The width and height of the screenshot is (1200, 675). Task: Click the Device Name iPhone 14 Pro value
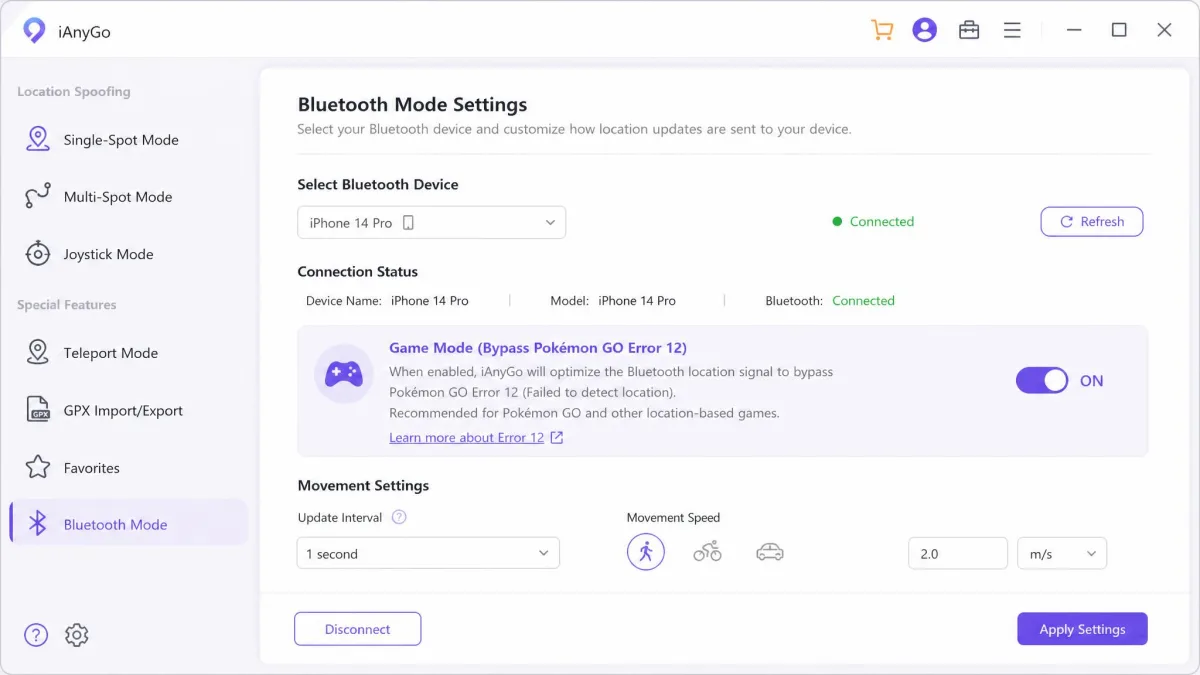point(430,300)
